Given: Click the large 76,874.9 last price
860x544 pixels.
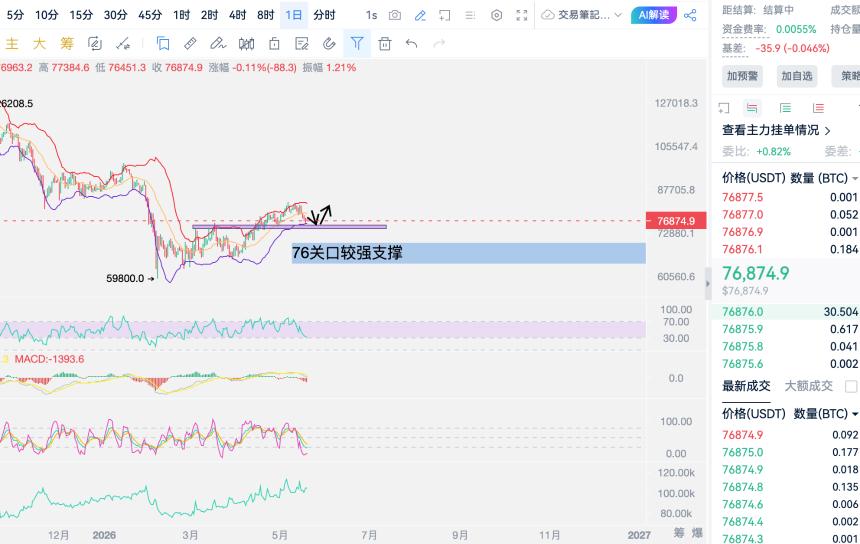Looking at the screenshot, I should [756, 273].
